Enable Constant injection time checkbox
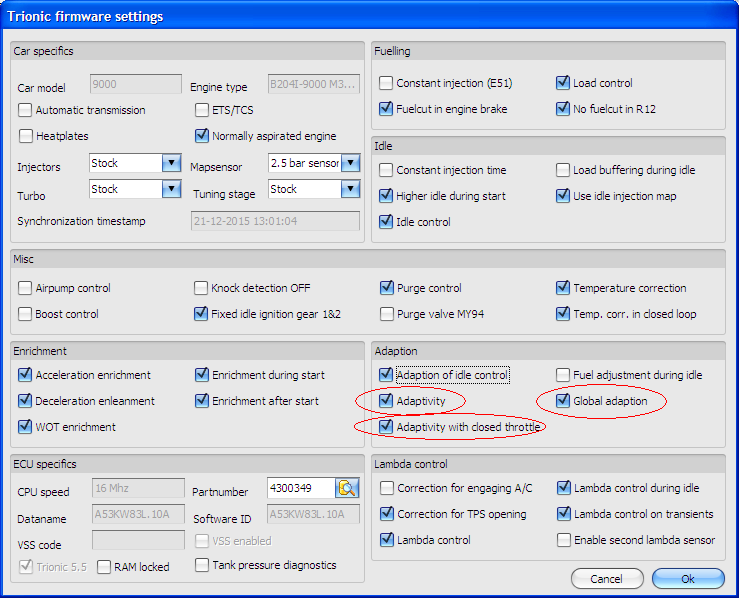This screenshot has height=598, width=739. [386, 170]
